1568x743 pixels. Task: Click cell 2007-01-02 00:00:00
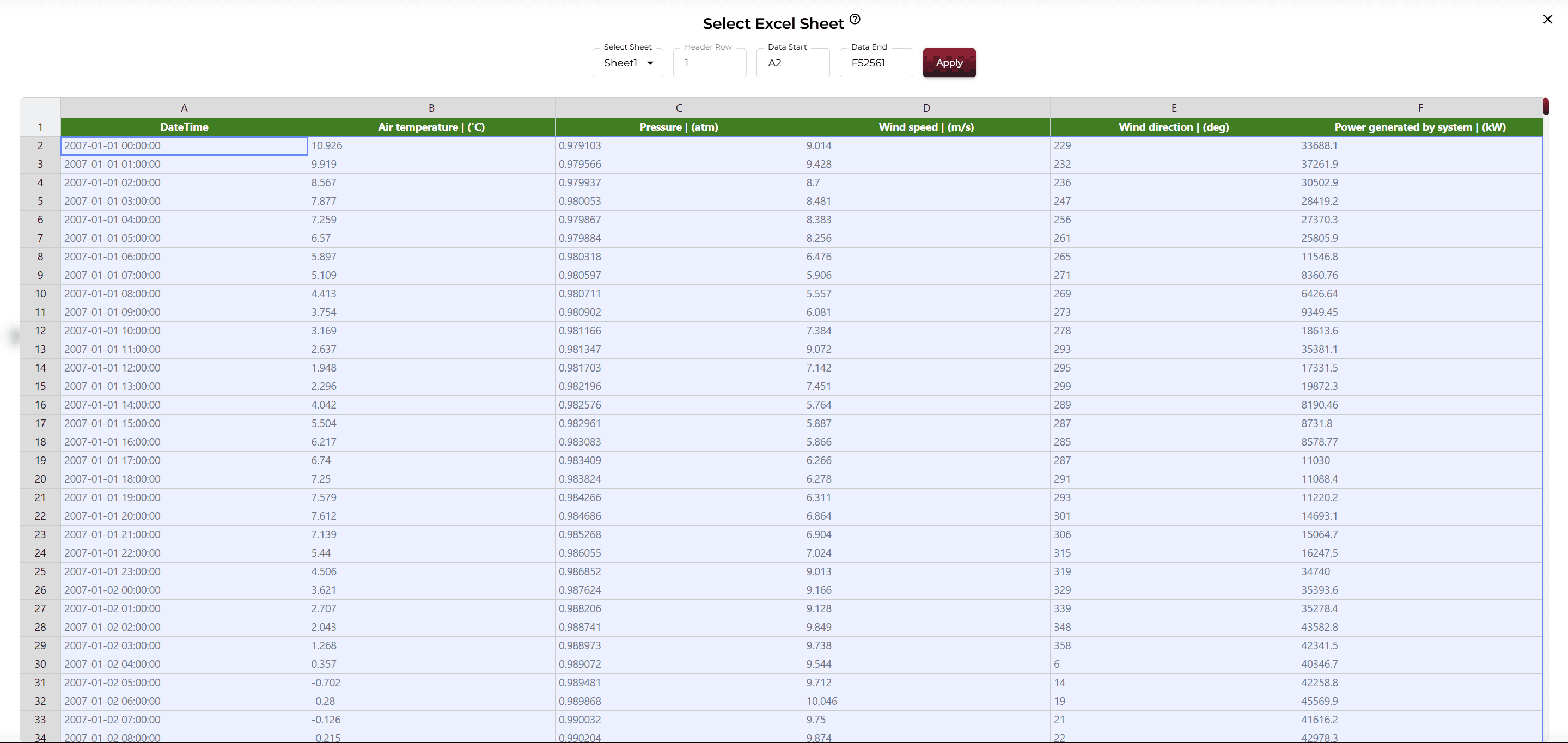[184, 590]
